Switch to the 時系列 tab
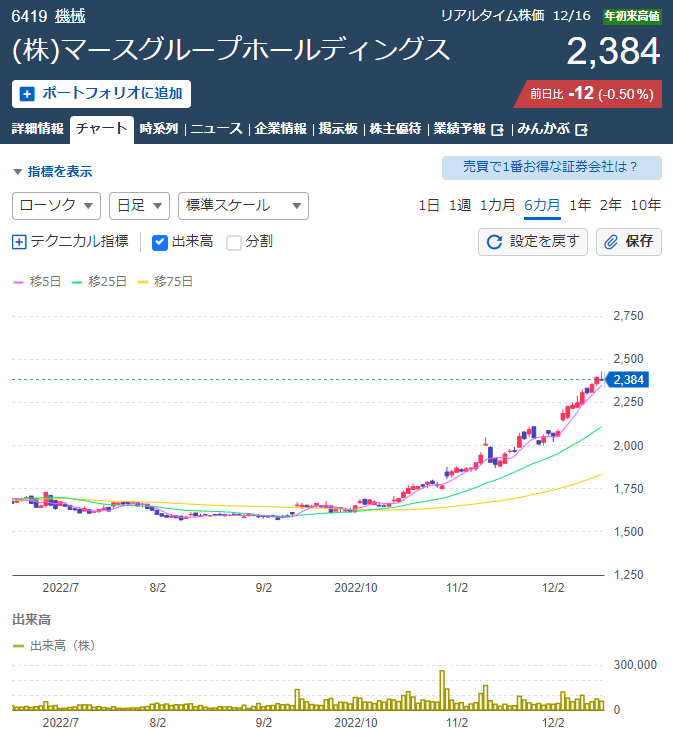673x729 pixels. 159,129
